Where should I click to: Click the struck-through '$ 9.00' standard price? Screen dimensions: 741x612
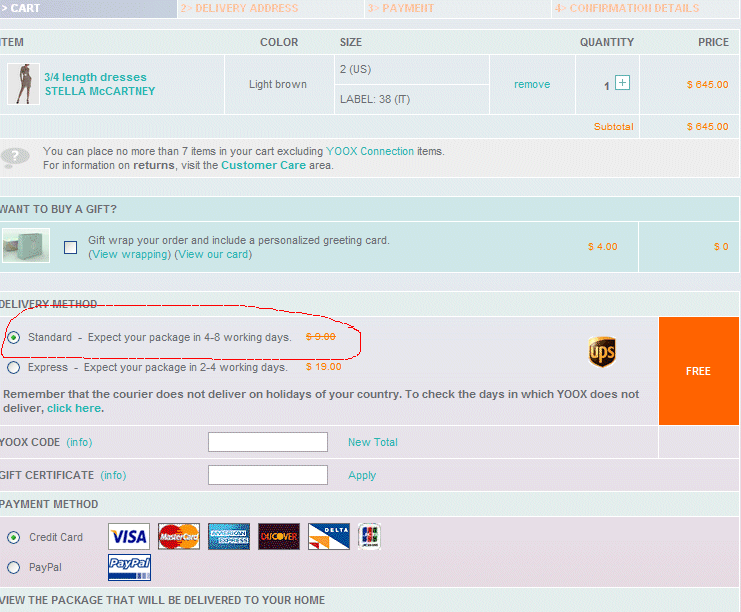tap(320, 336)
